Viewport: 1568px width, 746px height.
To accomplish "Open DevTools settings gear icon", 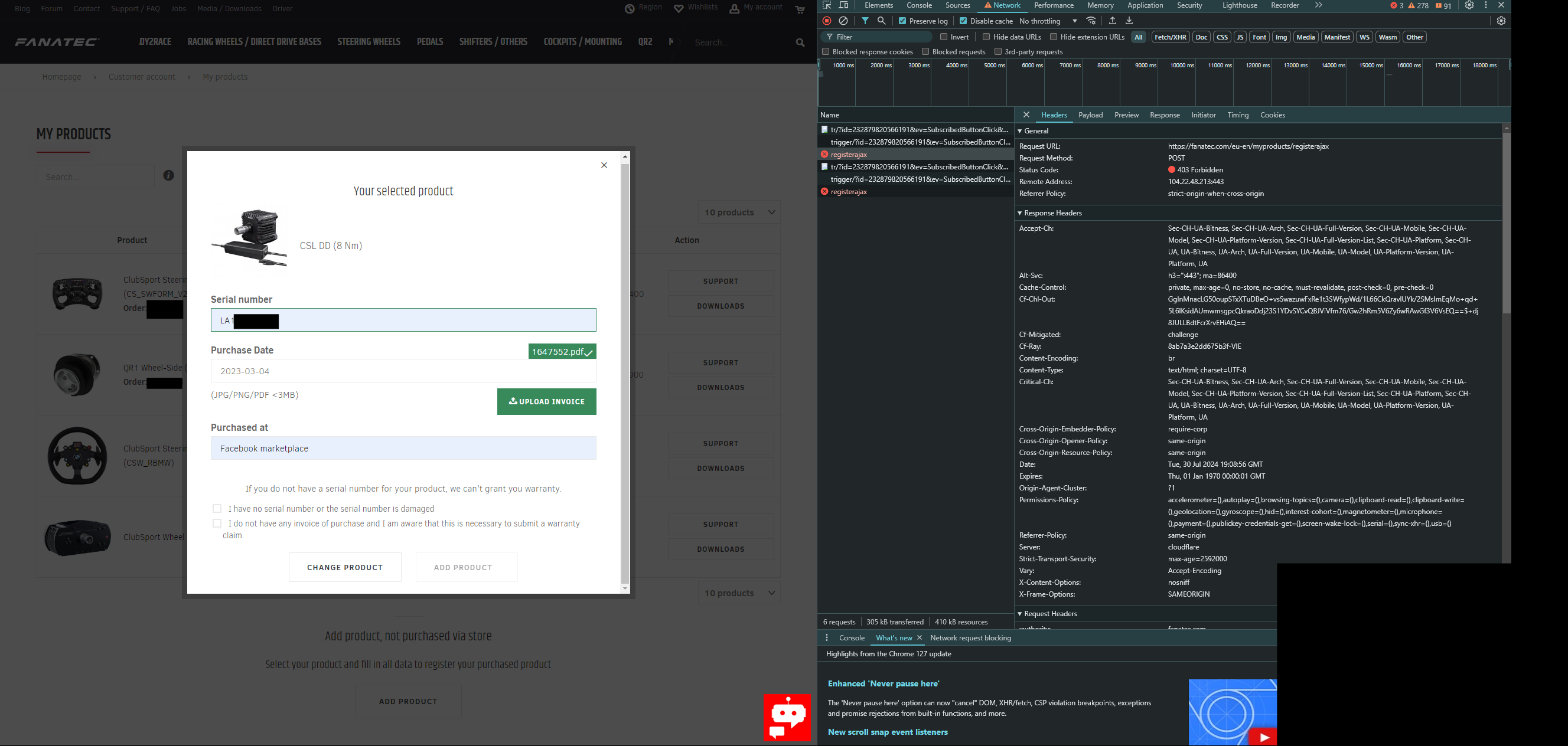I will point(1469,5).
